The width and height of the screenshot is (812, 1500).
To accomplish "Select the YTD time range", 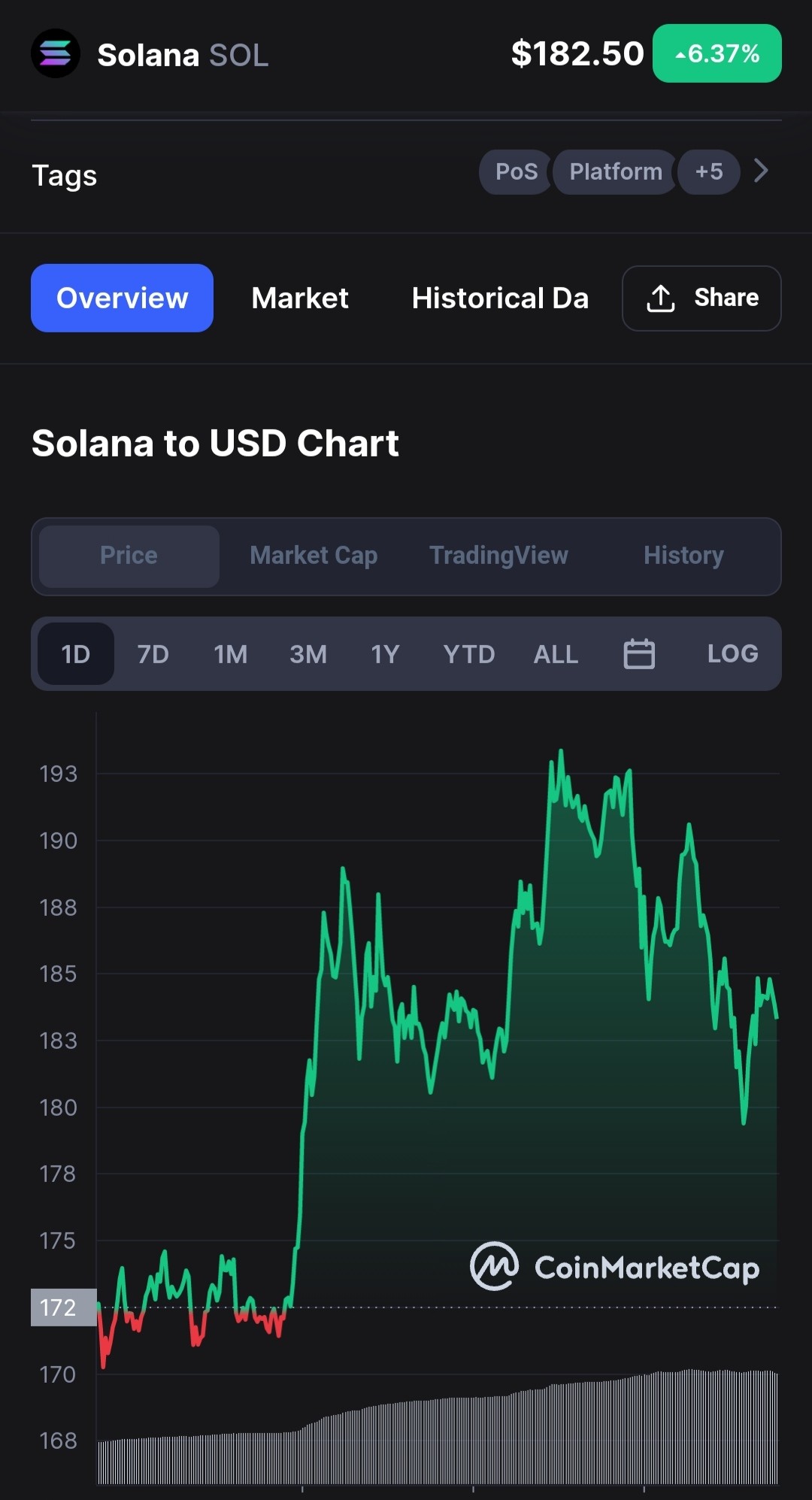I will point(469,654).
